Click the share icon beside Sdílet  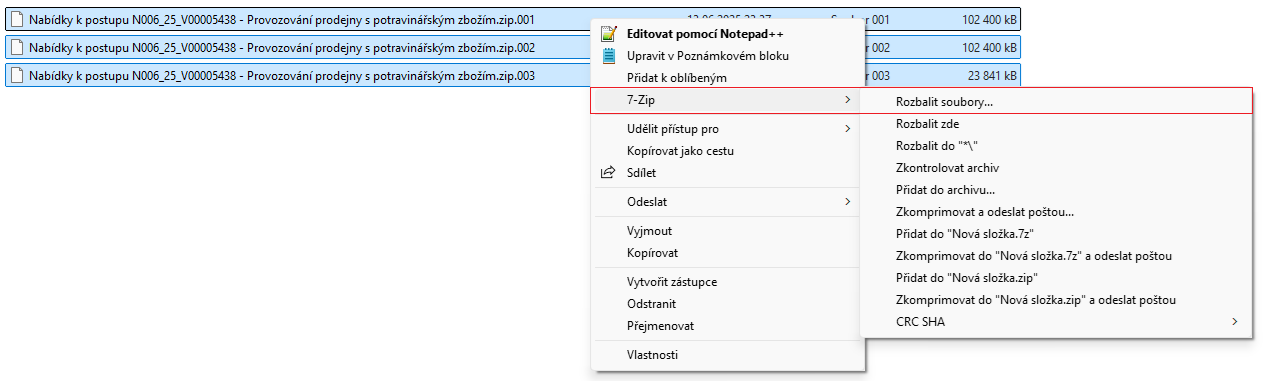click(608, 173)
